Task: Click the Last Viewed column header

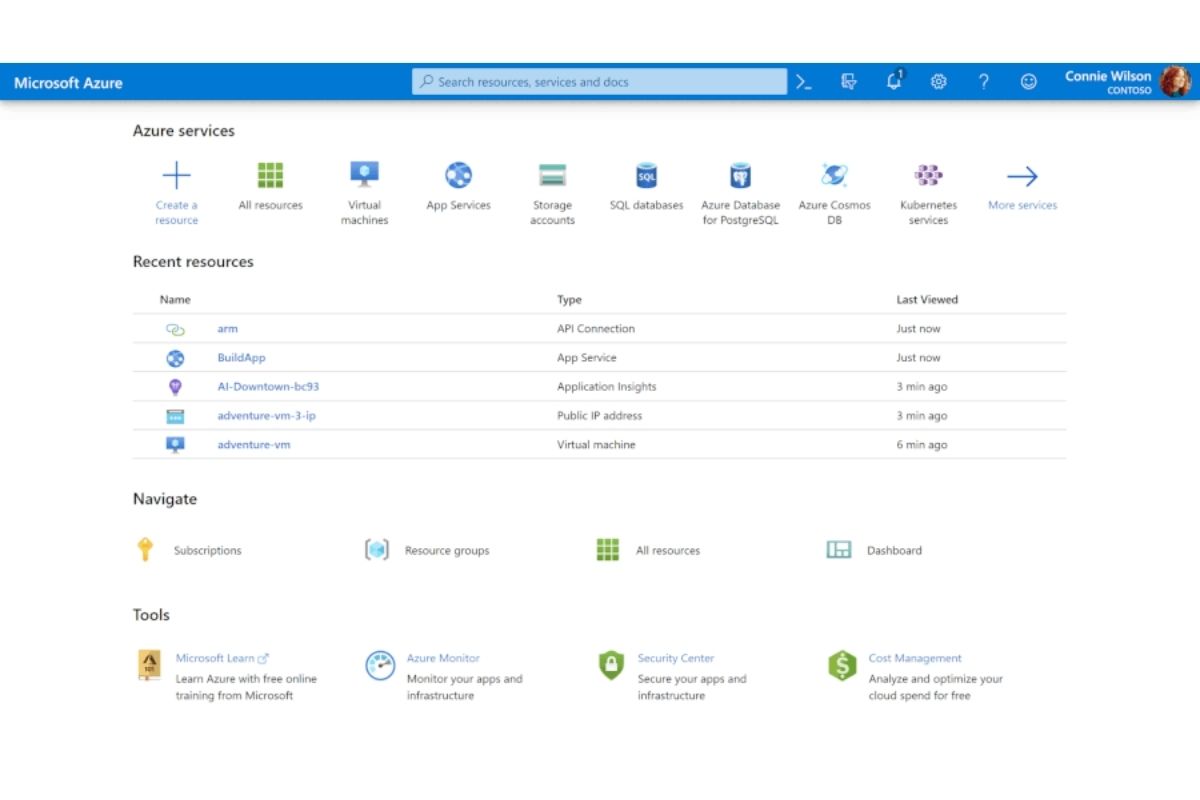Action: click(927, 299)
